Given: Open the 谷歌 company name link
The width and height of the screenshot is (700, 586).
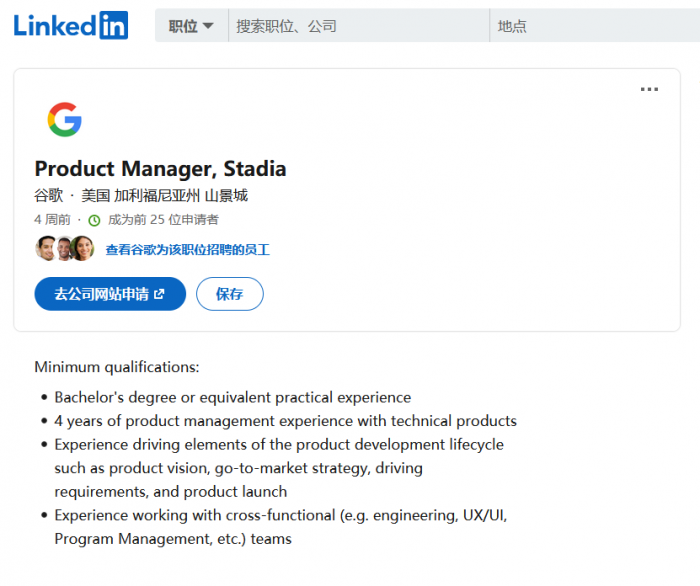Looking at the screenshot, I should [49, 195].
